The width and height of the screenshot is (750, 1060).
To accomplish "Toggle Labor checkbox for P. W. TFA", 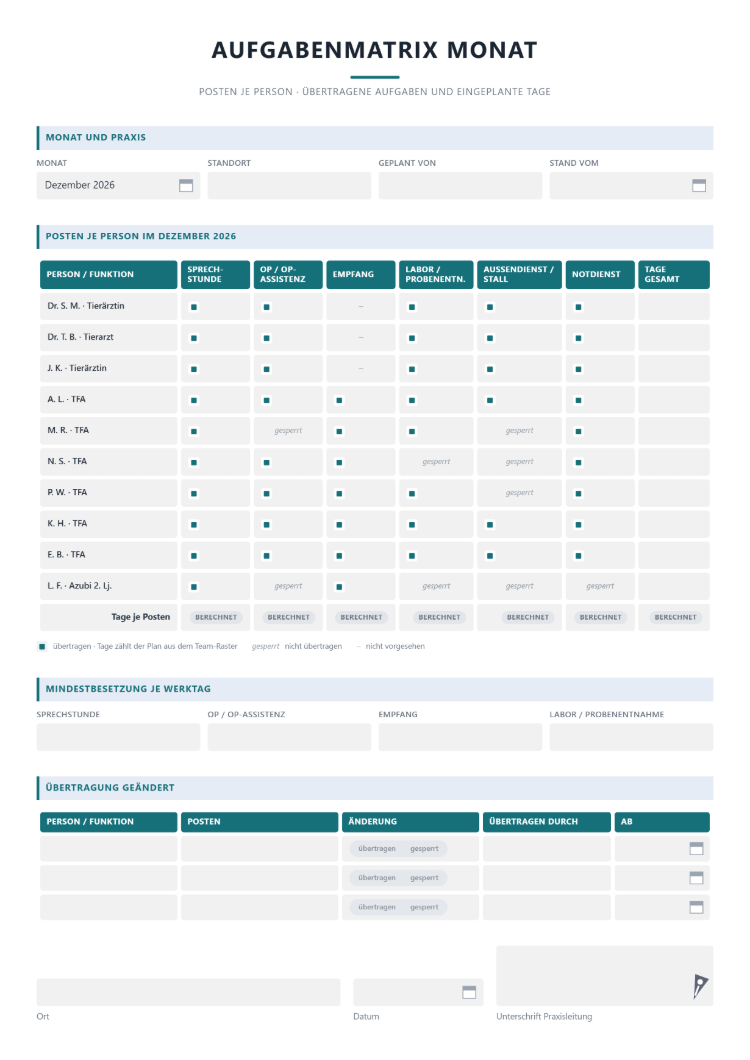I will click(412, 493).
